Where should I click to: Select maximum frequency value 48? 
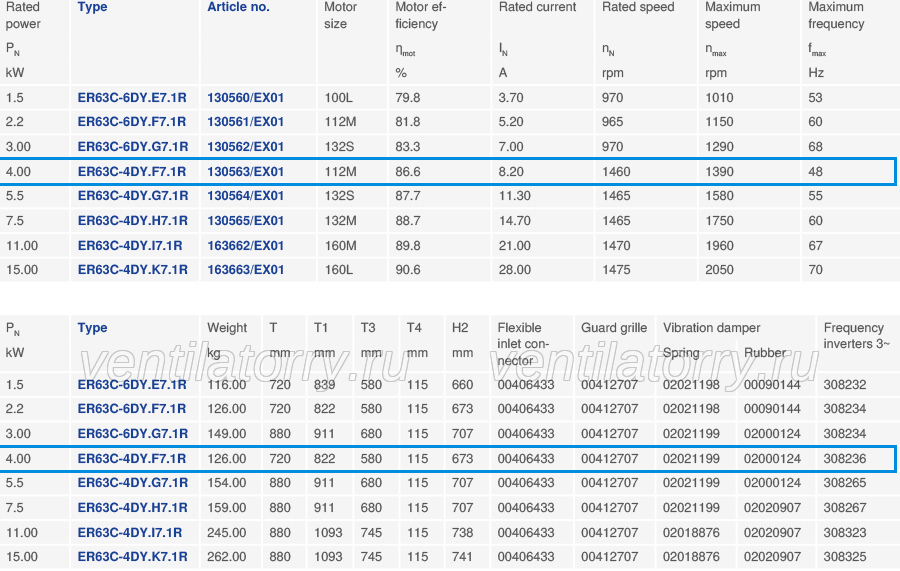click(815, 172)
